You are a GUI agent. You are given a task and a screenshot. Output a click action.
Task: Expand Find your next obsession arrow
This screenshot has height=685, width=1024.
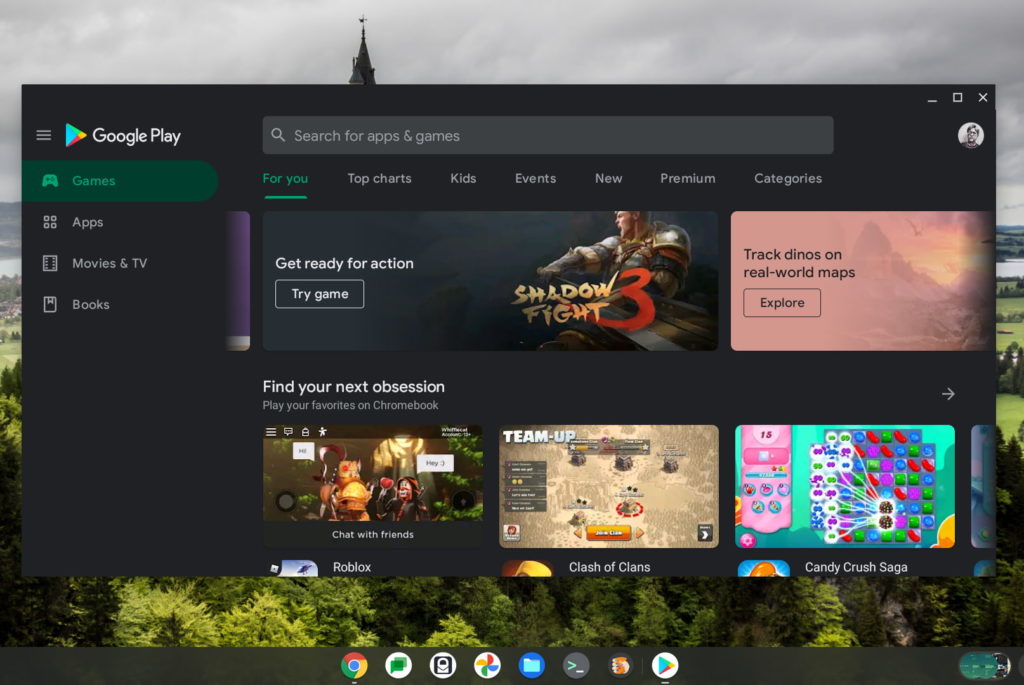coord(948,394)
